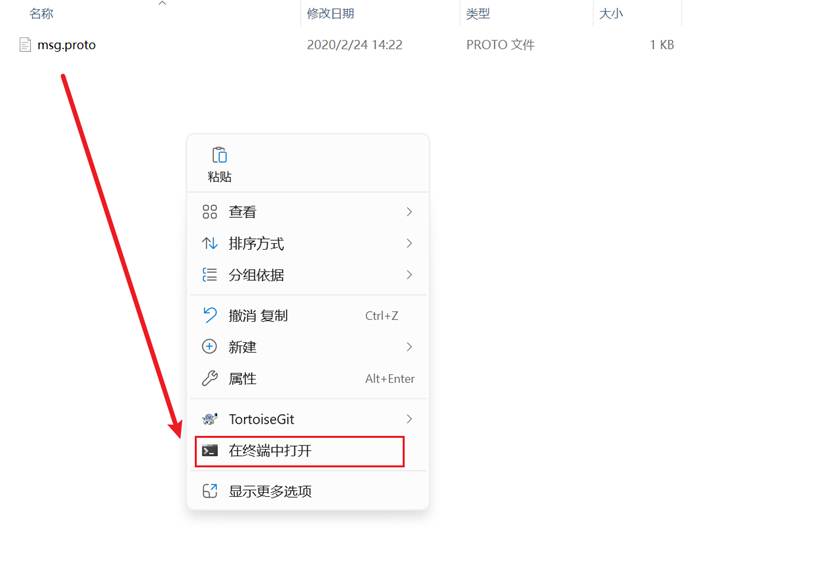Sort by the 名称 column header
The width and height of the screenshot is (831, 586).
41,13
